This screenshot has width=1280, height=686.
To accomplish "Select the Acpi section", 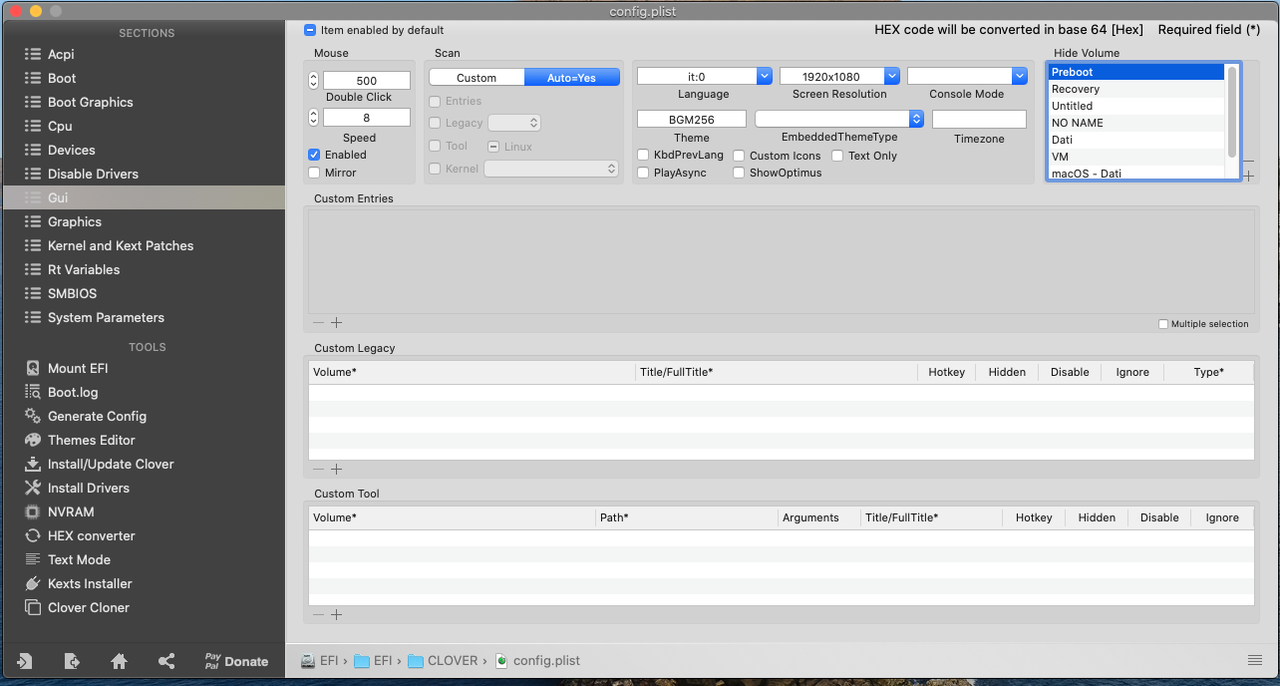I will pos(61,54).
